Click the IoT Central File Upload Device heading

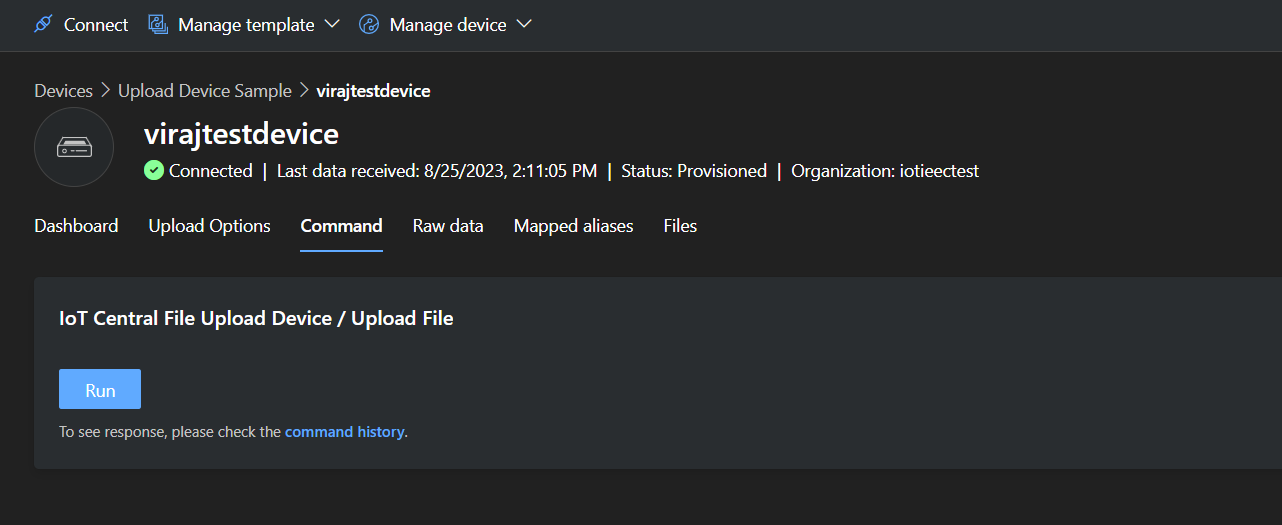click(256, 319)
